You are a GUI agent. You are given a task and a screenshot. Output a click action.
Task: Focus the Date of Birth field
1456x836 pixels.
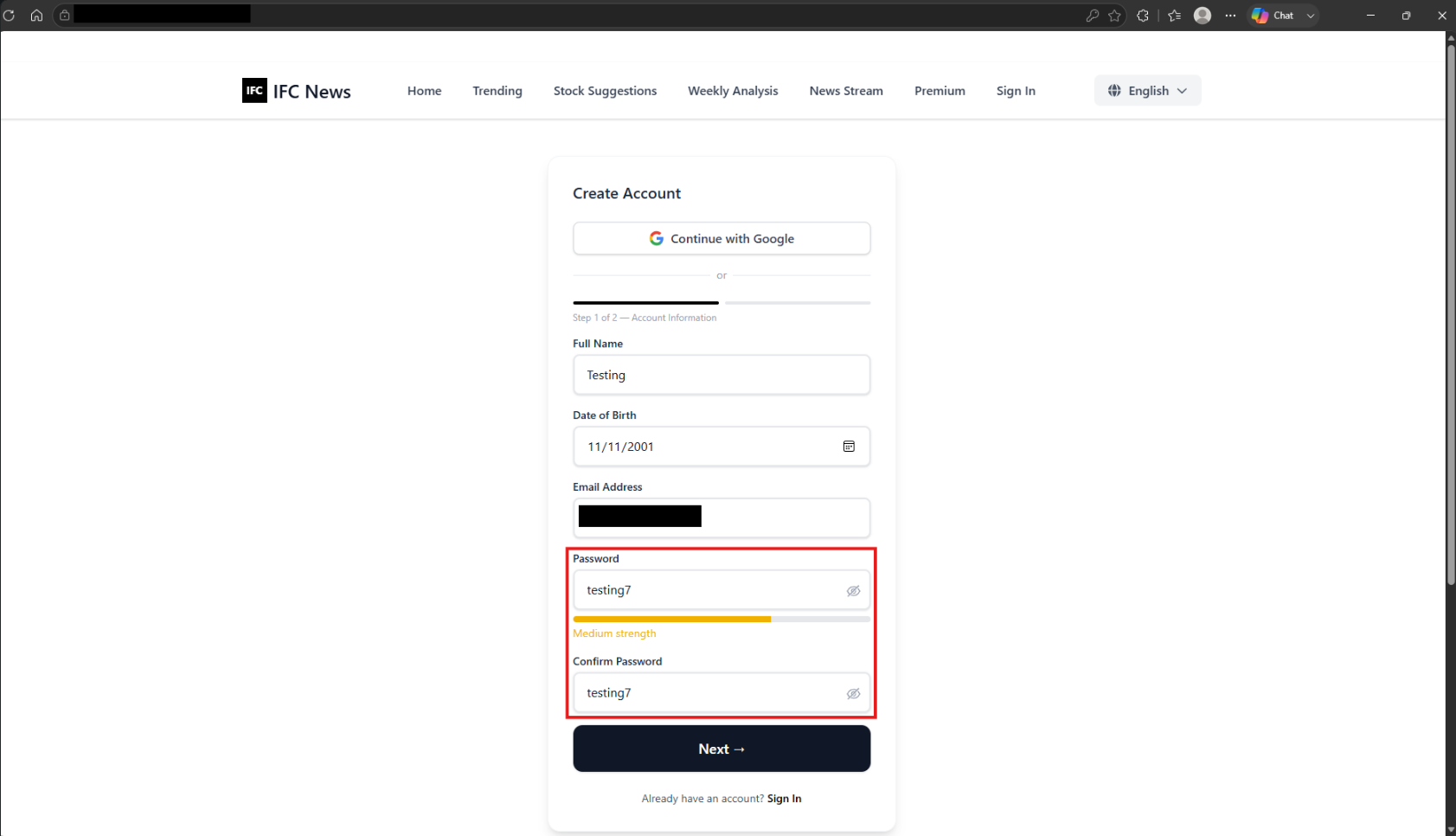tap(722, 447)
